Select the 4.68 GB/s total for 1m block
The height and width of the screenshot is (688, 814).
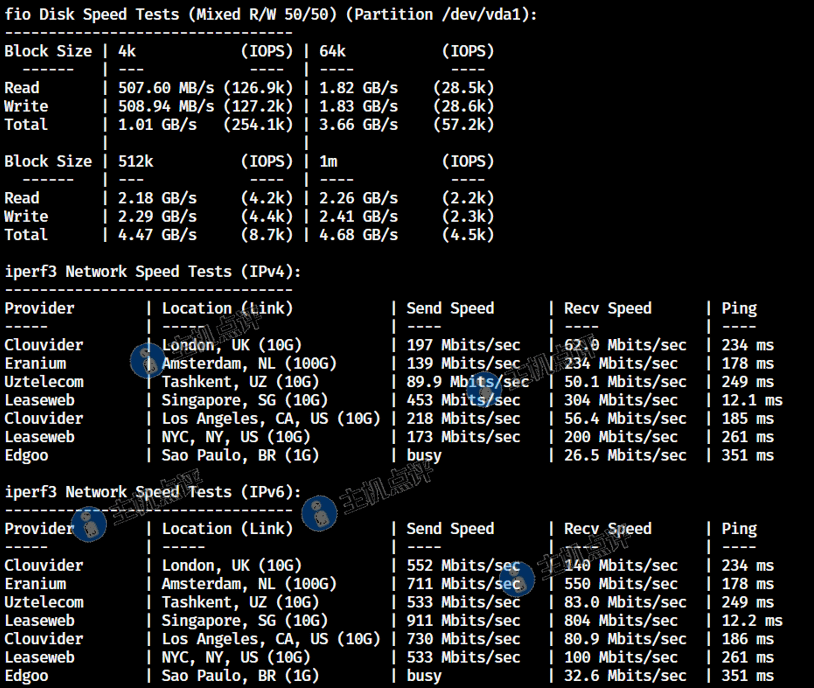click(358, 235)
